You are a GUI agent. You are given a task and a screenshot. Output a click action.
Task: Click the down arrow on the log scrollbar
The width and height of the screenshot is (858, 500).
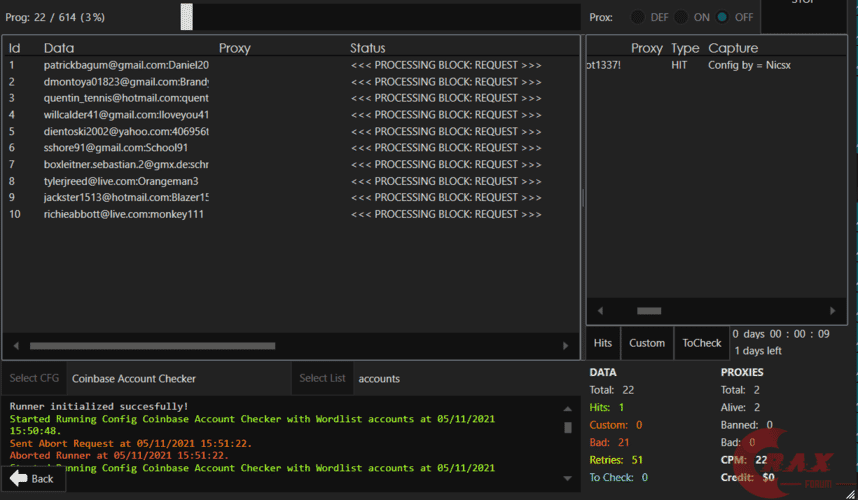pos(567,479)
